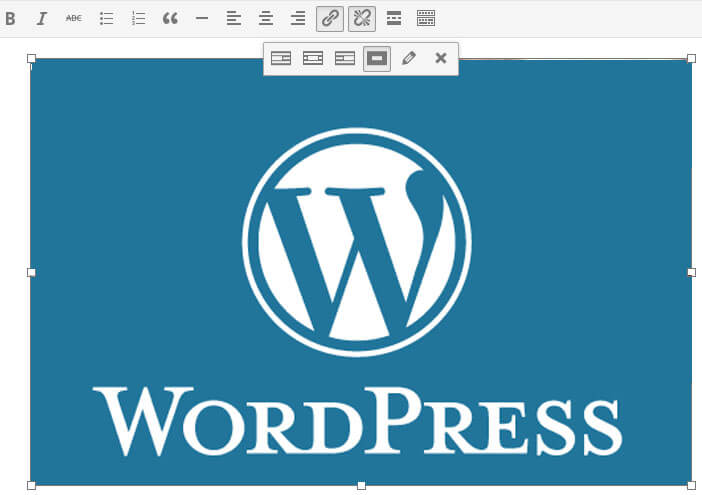Toggle bold formatting
This screenshot has width=702, height=495.
10,18
